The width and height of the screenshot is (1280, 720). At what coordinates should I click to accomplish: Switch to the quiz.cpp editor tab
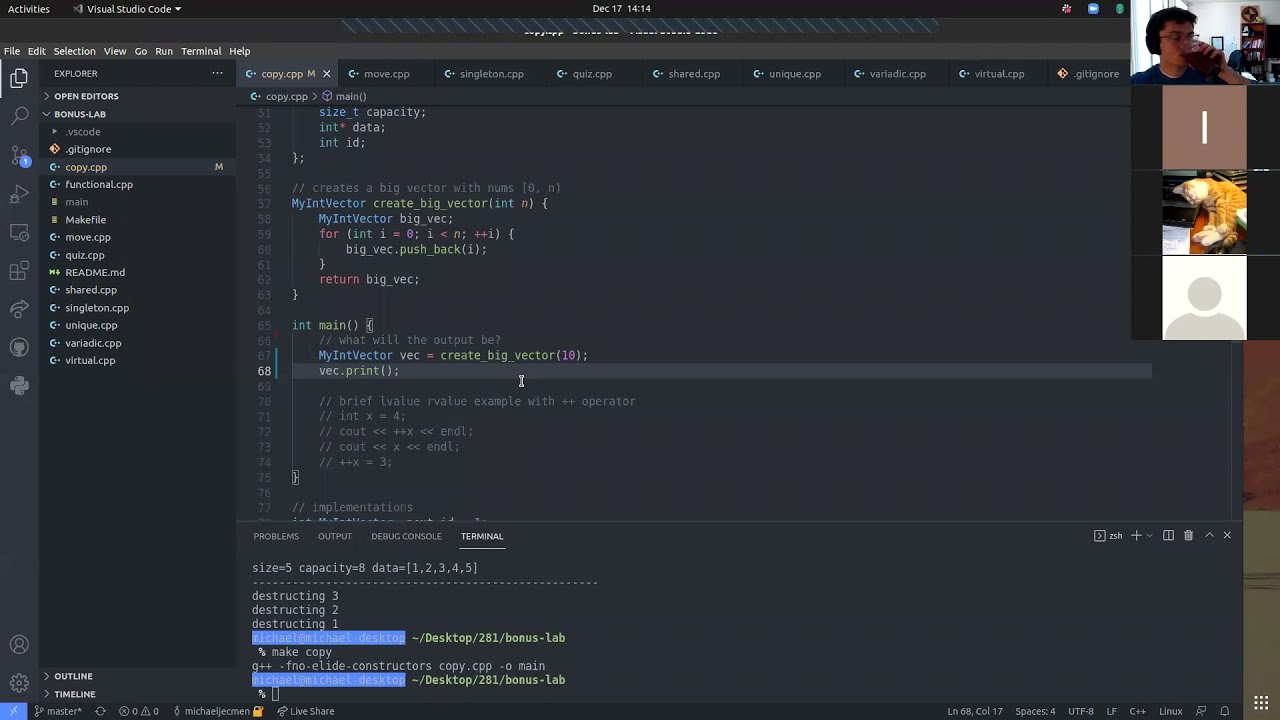click(x=592, y=74)
